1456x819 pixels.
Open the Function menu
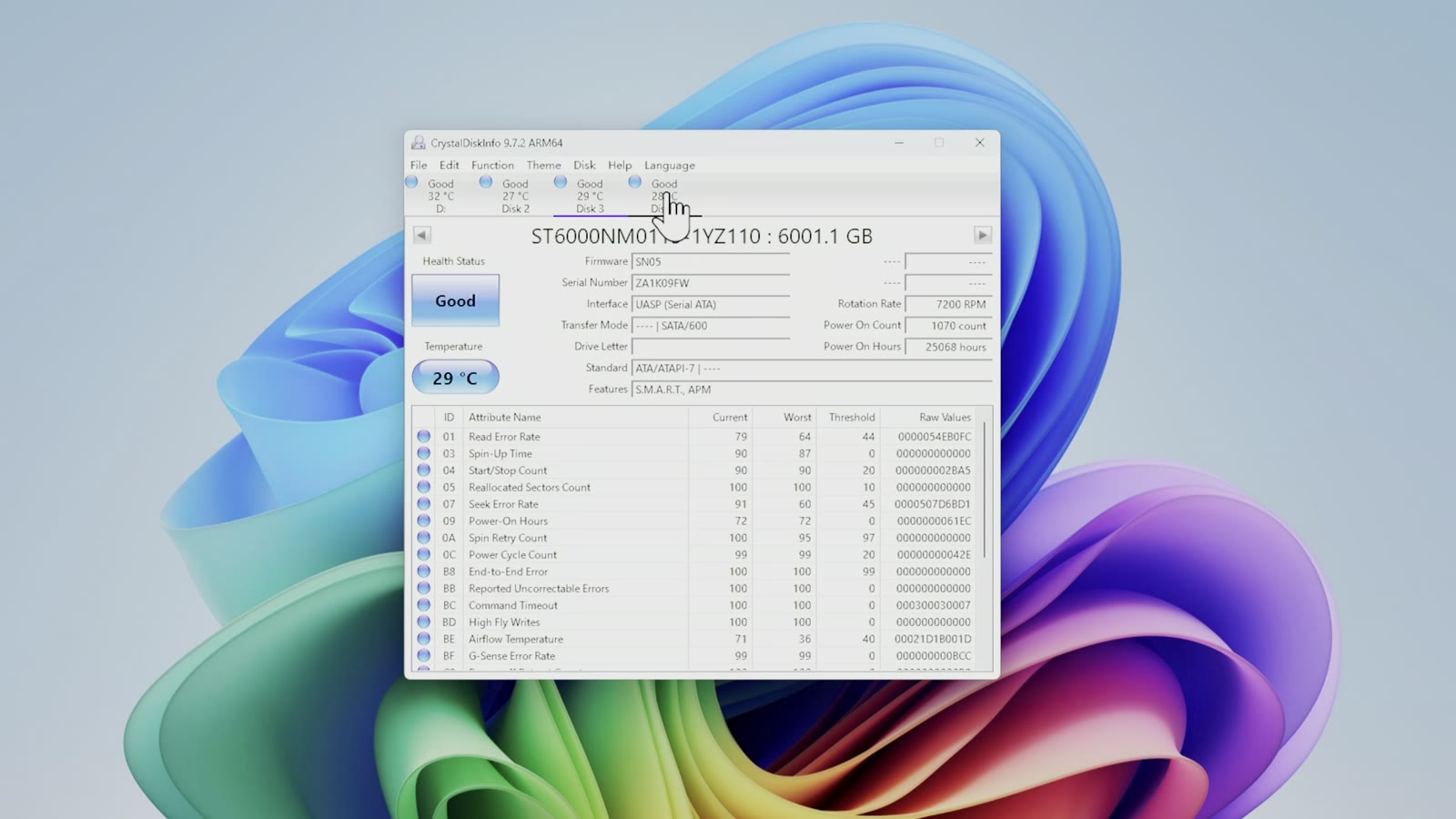pos(492,166)
